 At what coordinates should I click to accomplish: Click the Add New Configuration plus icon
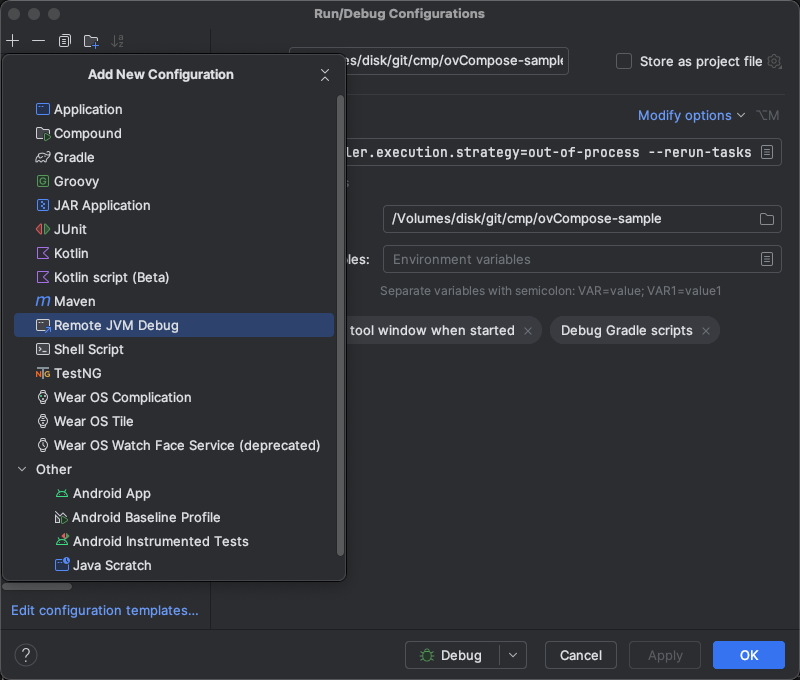[x=12, y=41]
